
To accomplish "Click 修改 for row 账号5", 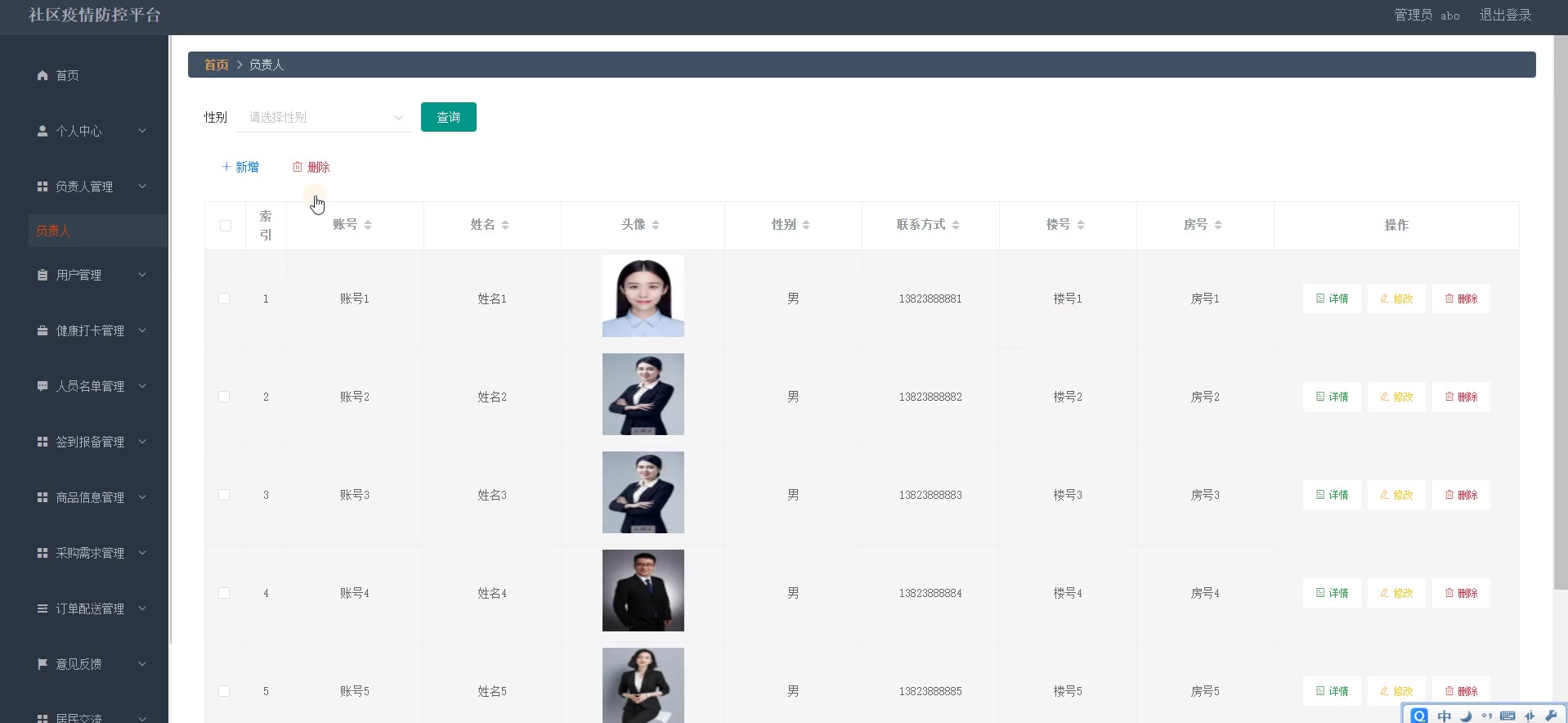I will pos(1396,691).
